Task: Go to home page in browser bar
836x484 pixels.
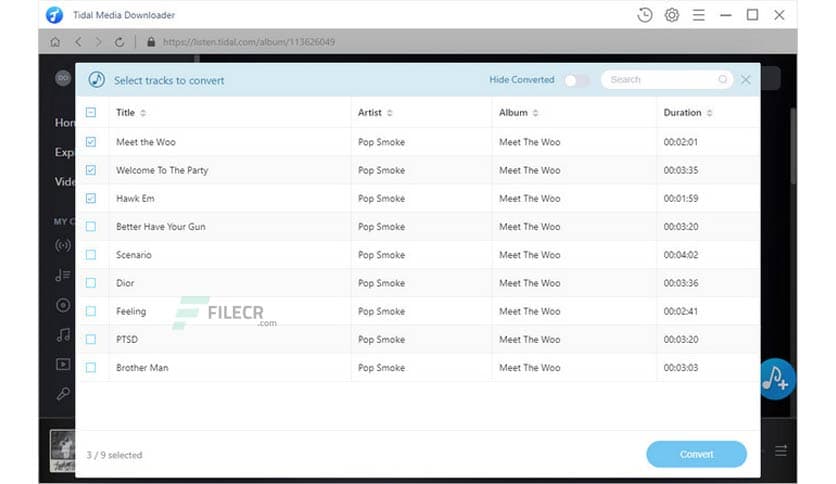Action: point(55,42)
